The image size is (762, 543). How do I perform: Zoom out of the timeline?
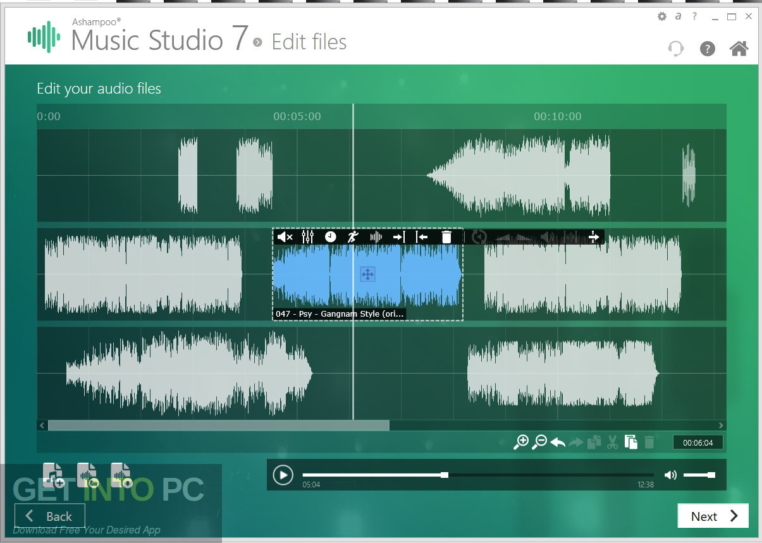[x=539, y=442]
